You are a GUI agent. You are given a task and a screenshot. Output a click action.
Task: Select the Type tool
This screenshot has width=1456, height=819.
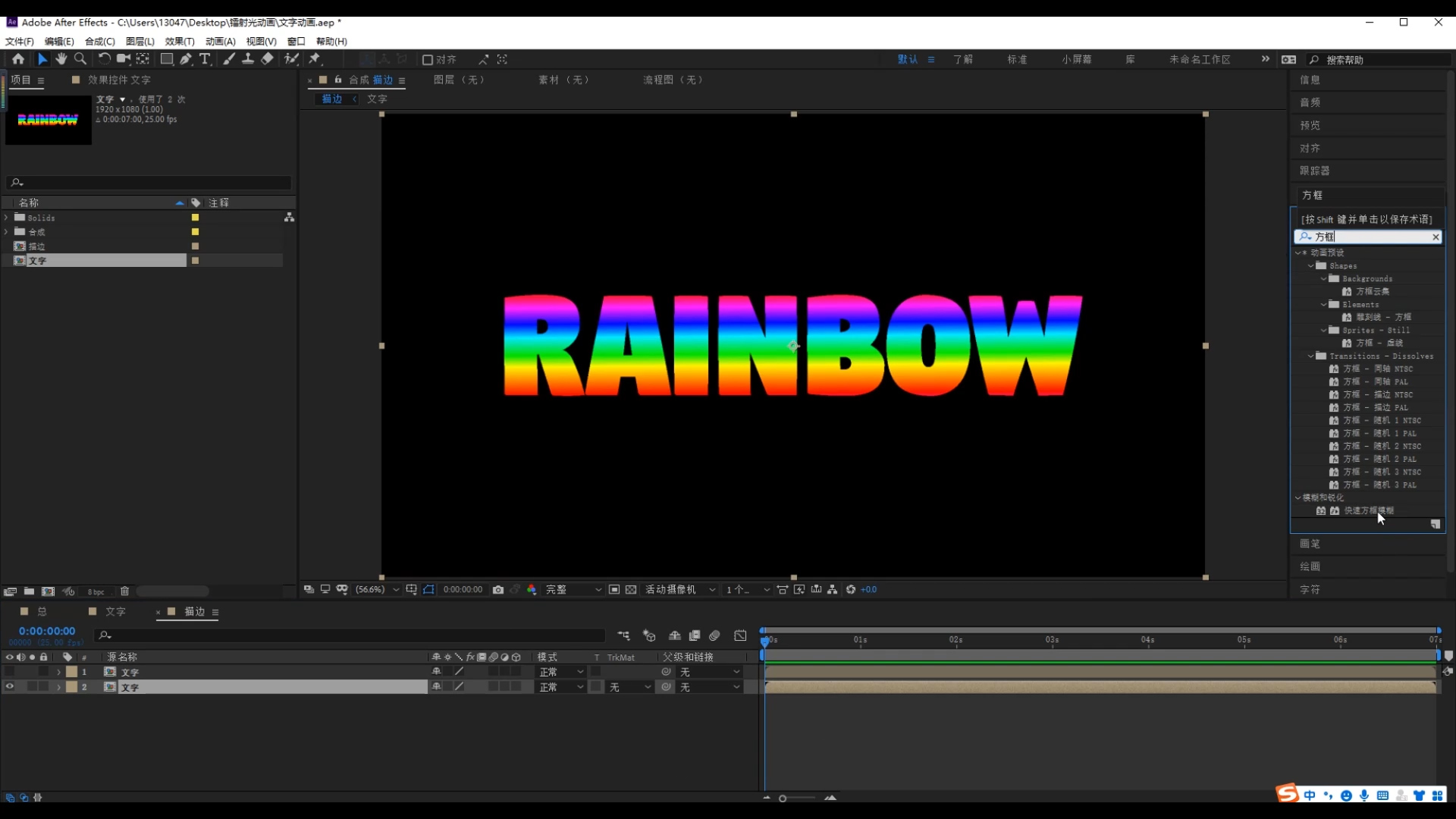(205, 59)
